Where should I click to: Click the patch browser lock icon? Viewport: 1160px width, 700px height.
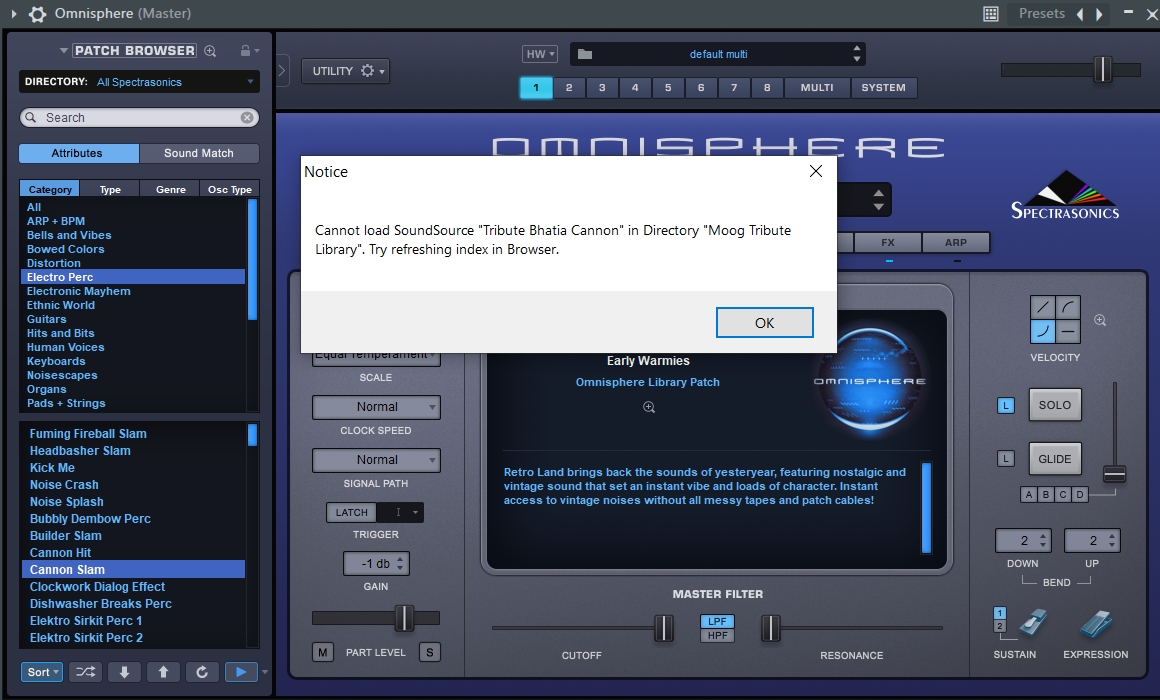(x=245, y=51)
